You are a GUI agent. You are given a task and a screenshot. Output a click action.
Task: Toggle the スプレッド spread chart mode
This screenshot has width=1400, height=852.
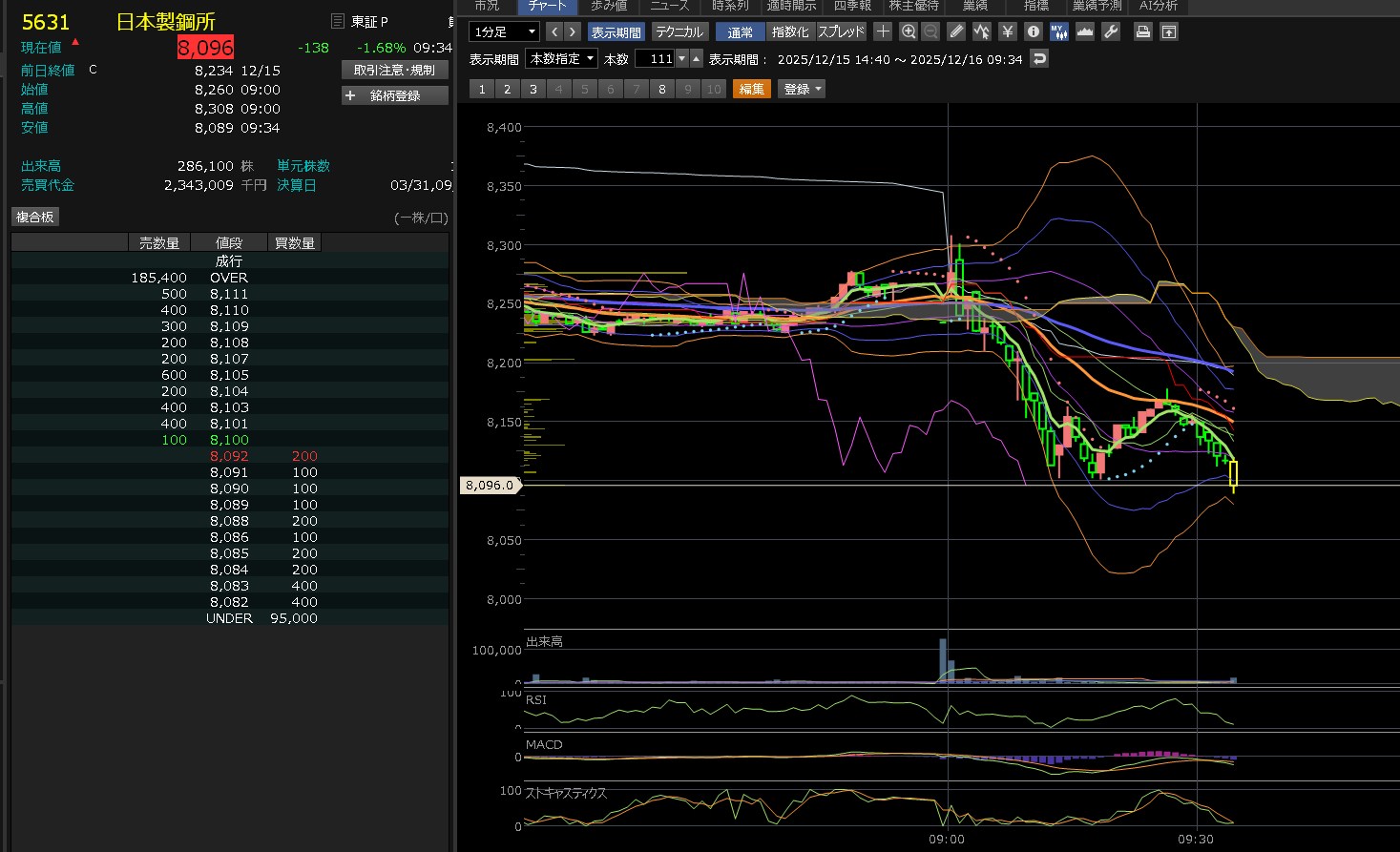pos(841,31)
